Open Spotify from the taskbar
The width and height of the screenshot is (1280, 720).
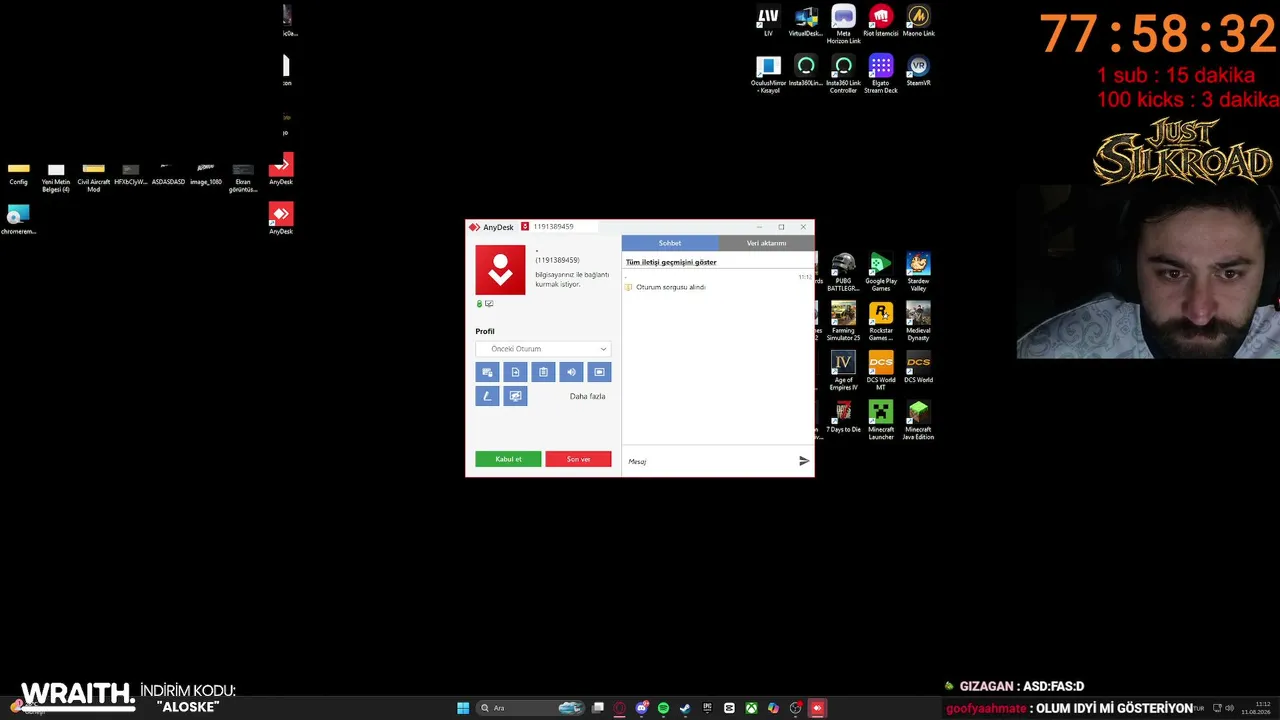tap(664, 708)
